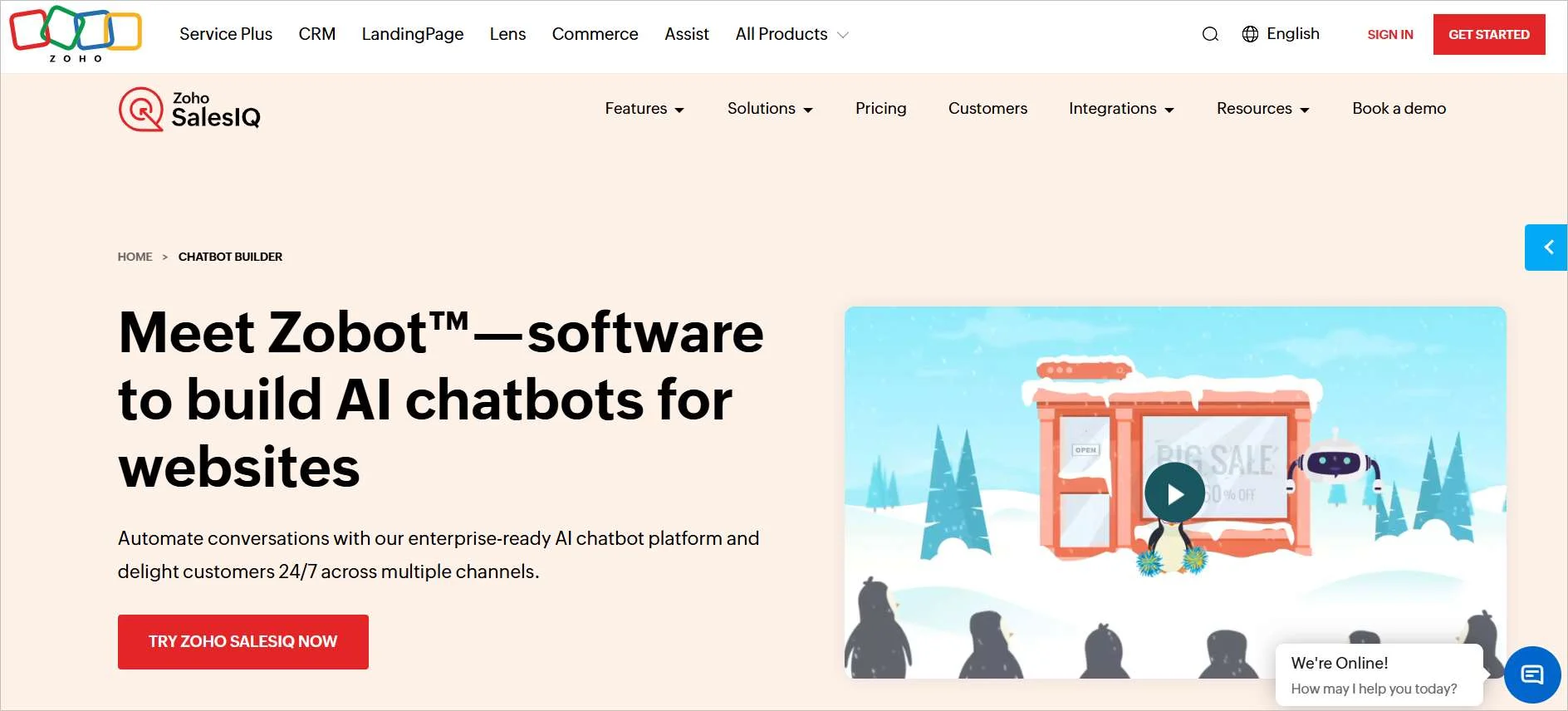1568x711 pixels.
Task: Open Lens product link
Action: click(x=507, y=34)
